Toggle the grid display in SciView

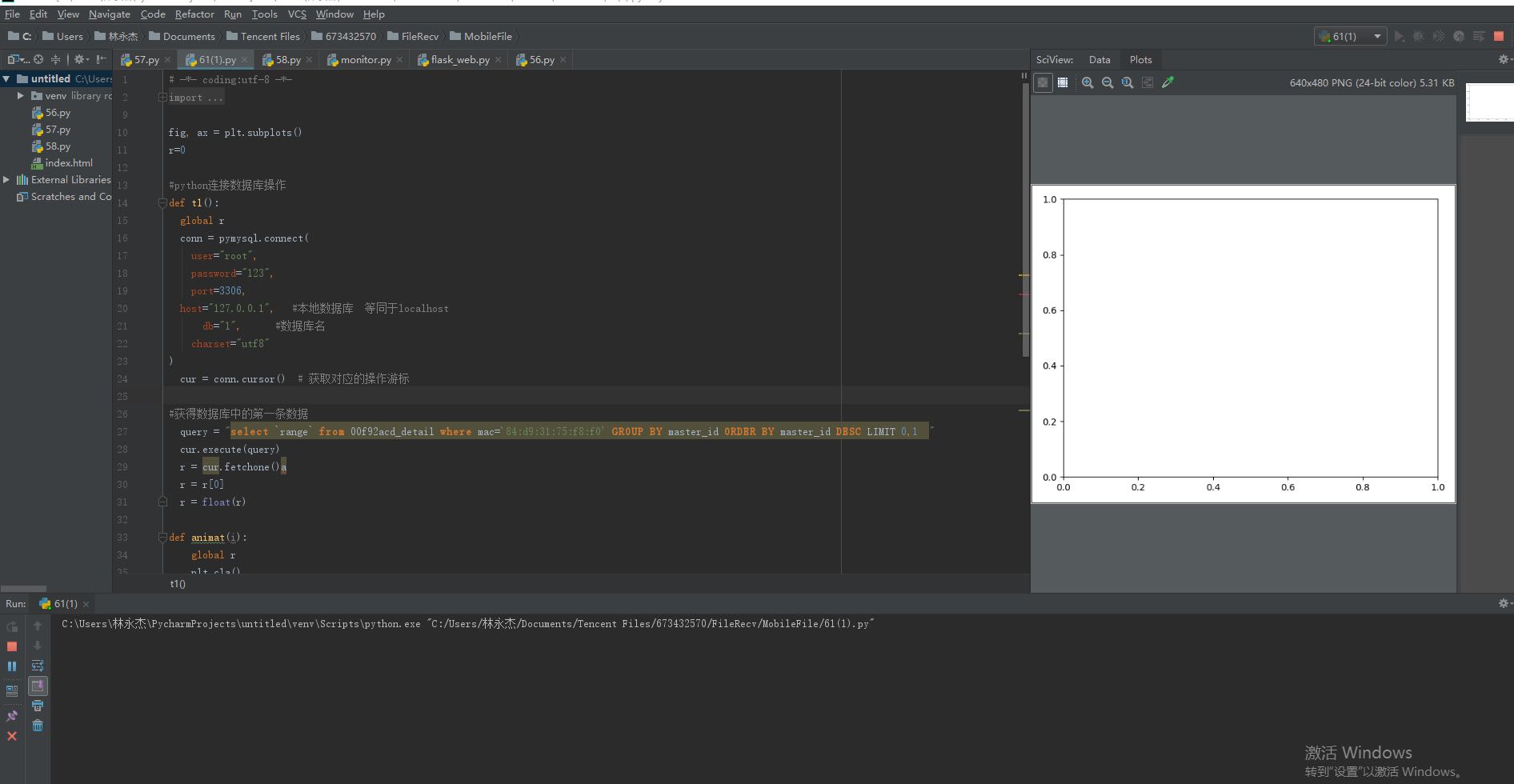tap(1063, 82)
